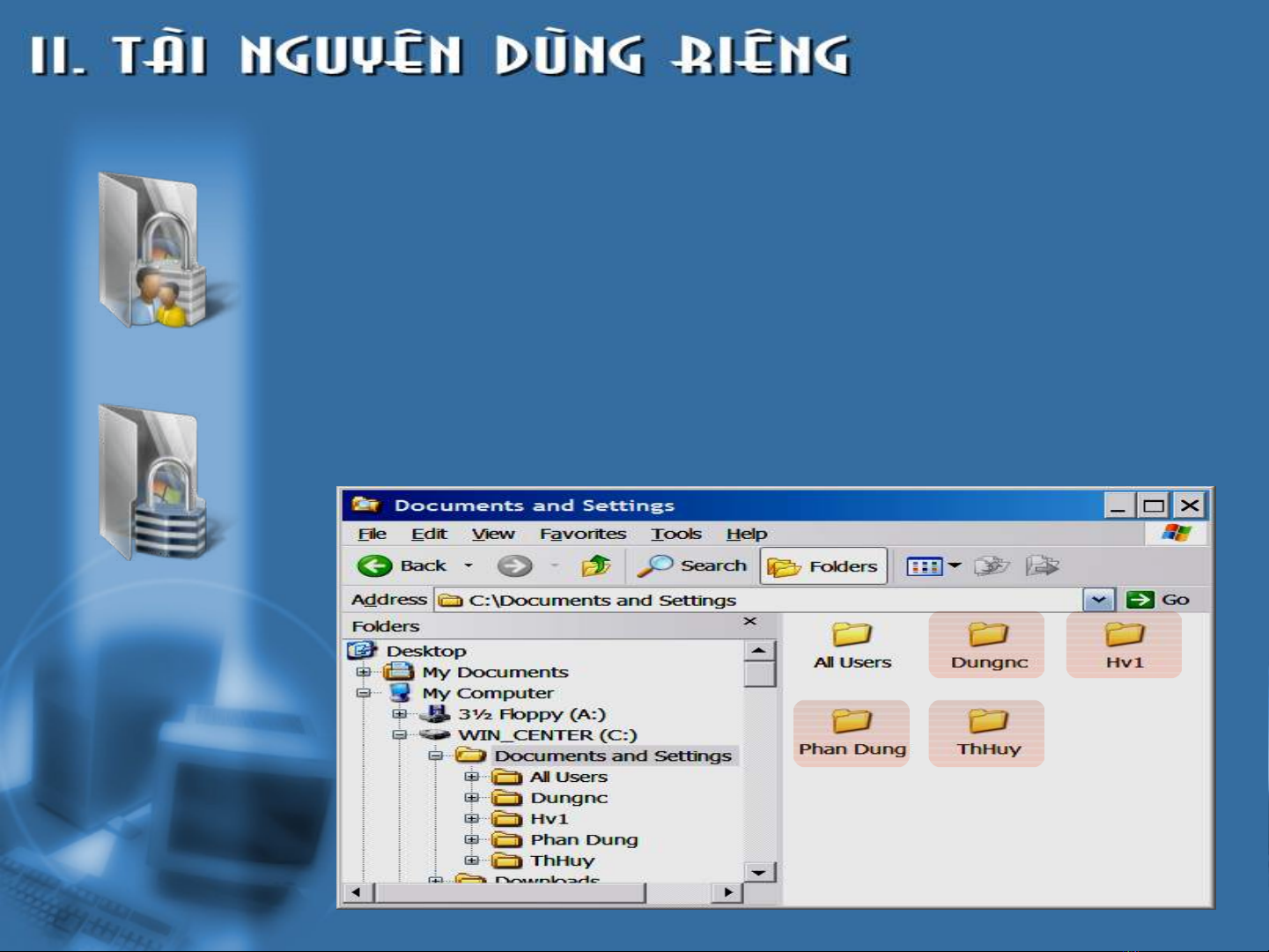This screenshot has height=952, width=1269.
Task: Click the folder tree scroll down arrow
Action: click(x=759, y=872)
